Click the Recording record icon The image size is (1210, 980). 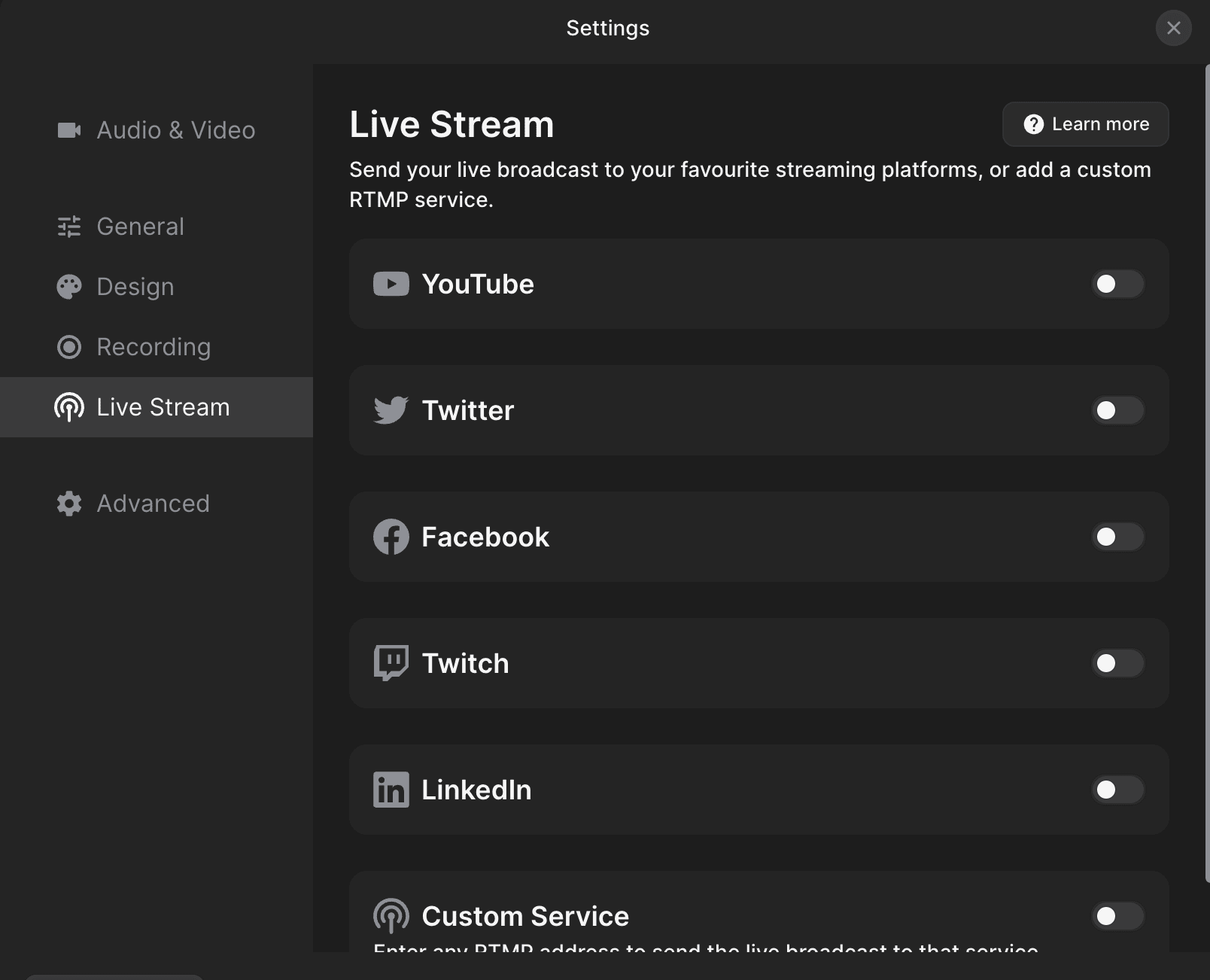pyautogui.click(x=69, y=347)
